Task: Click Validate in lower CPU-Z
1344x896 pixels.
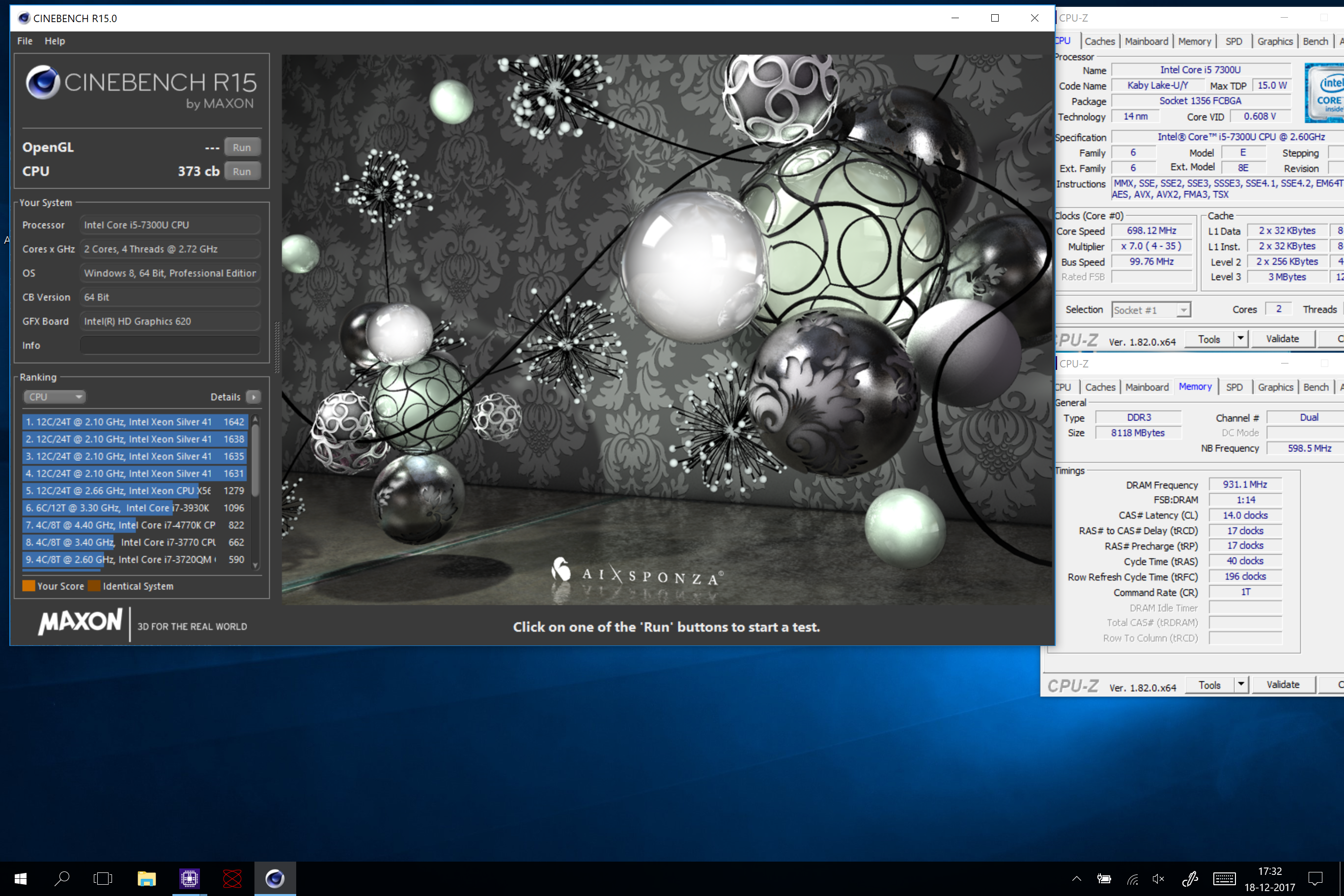Action: (x=1283, y=685)
